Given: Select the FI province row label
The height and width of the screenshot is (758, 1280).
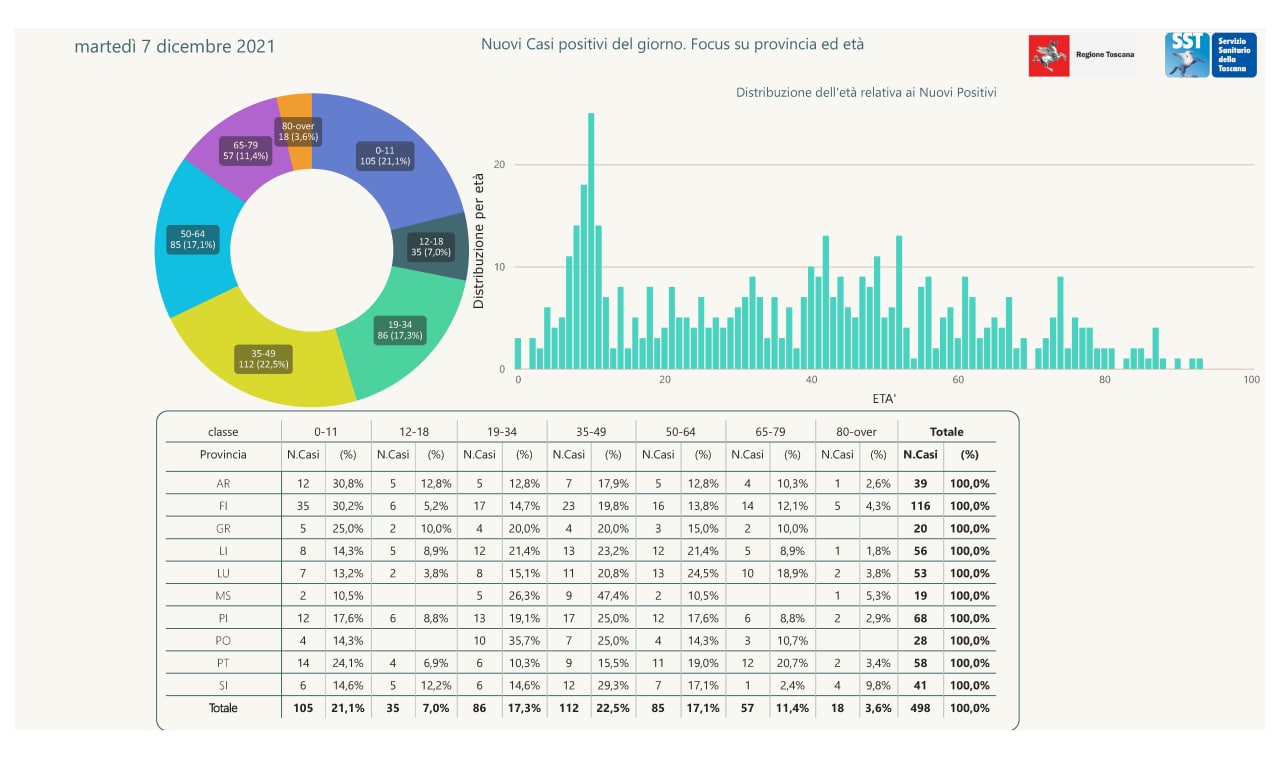Looking at the screenshot, I should 223,506.
